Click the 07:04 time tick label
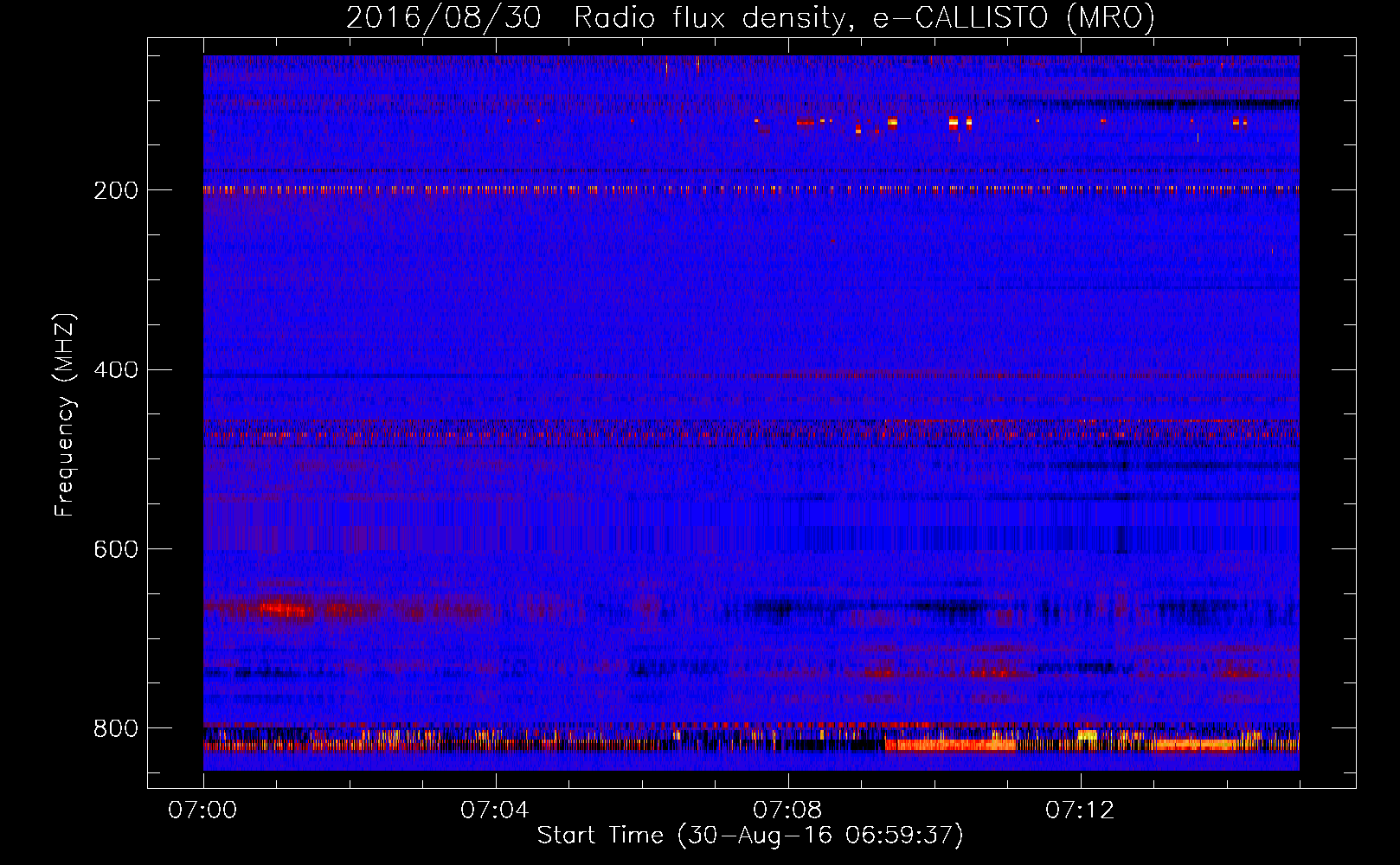Image resolution: width=1400 pixels, height=865 pixels. pos(495,811)
